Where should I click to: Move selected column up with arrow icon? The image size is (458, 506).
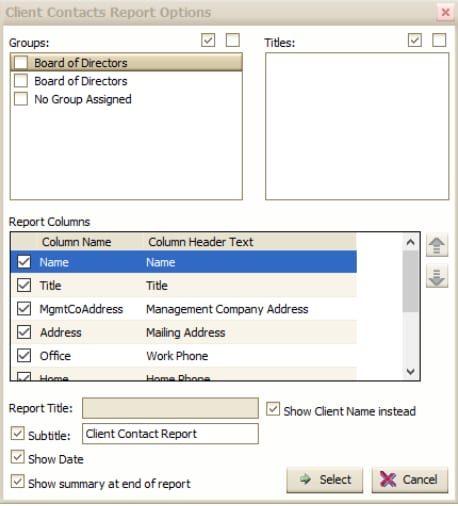click(437, 245)
